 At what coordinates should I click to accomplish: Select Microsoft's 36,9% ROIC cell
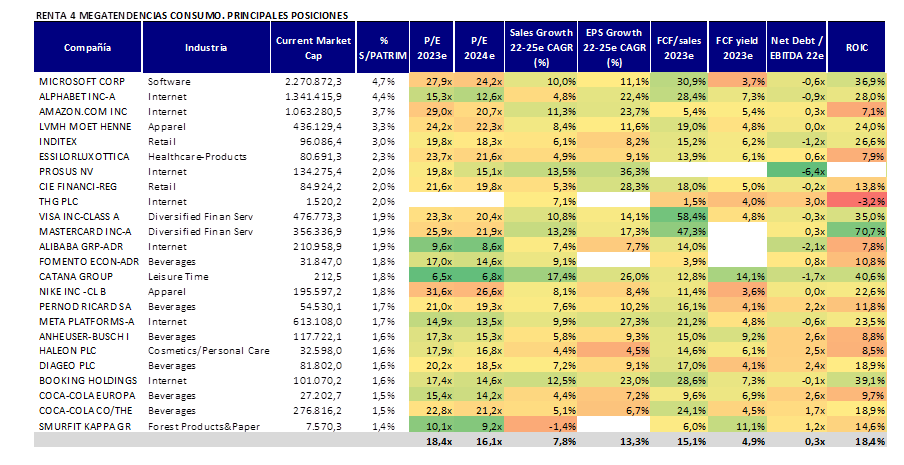click(866, 79)
